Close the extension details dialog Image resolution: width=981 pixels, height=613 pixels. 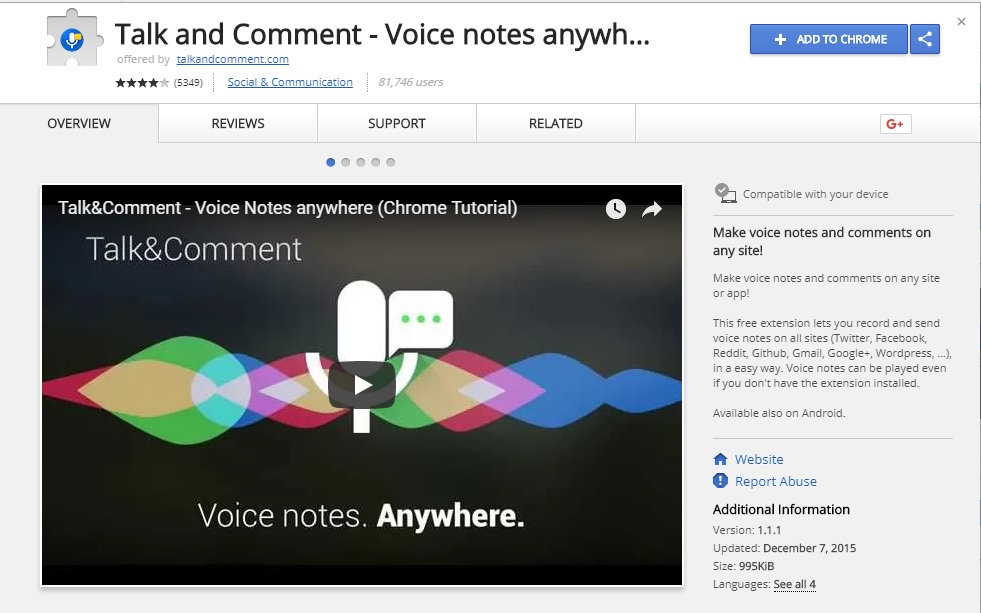pos(962,22)
